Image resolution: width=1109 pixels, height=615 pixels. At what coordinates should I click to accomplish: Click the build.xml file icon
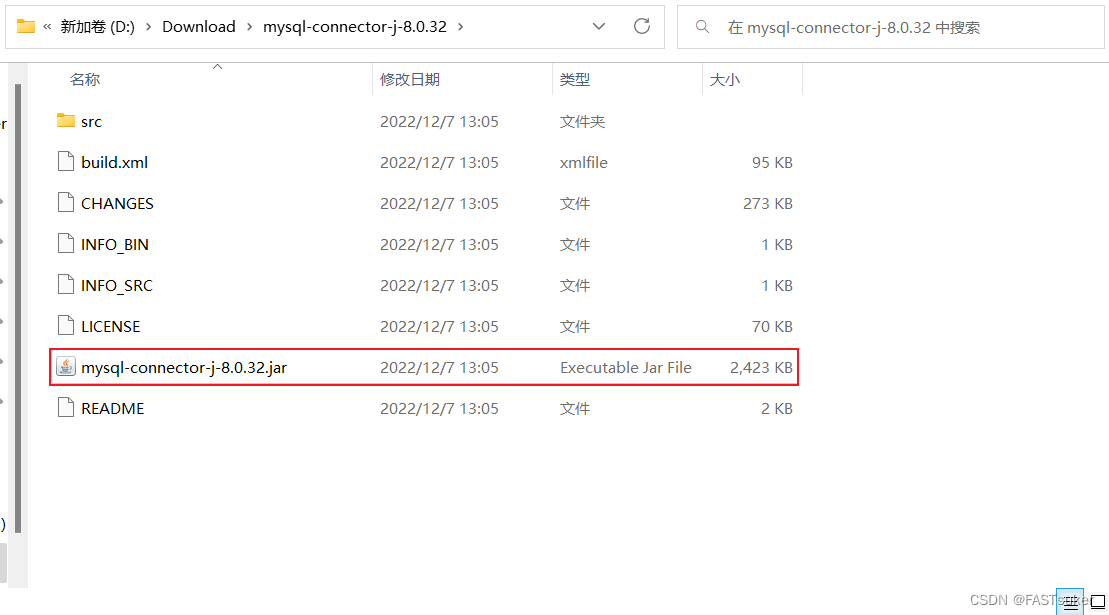pos(66,162)
